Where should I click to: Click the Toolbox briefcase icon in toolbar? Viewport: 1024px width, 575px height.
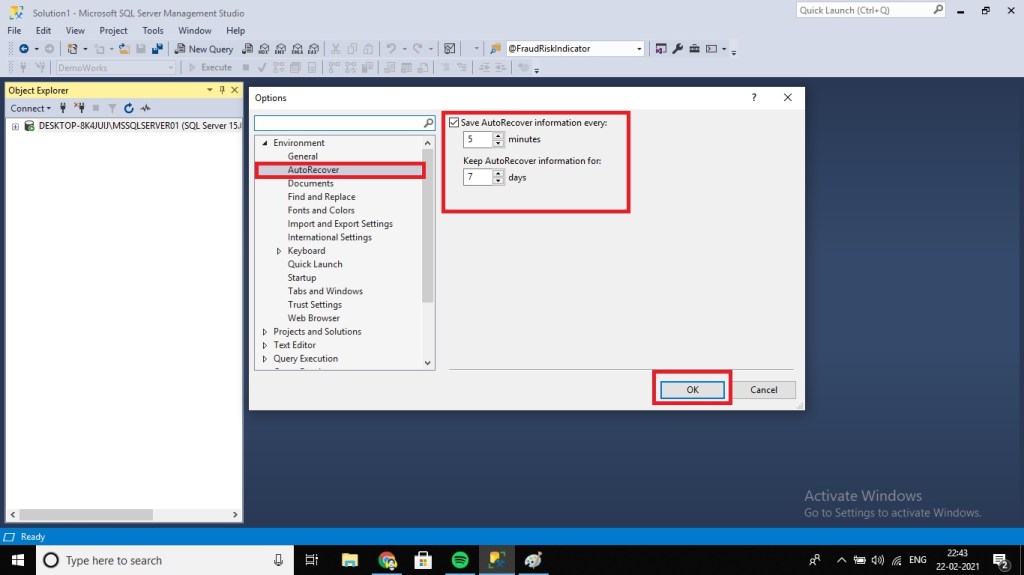(694, 48)
